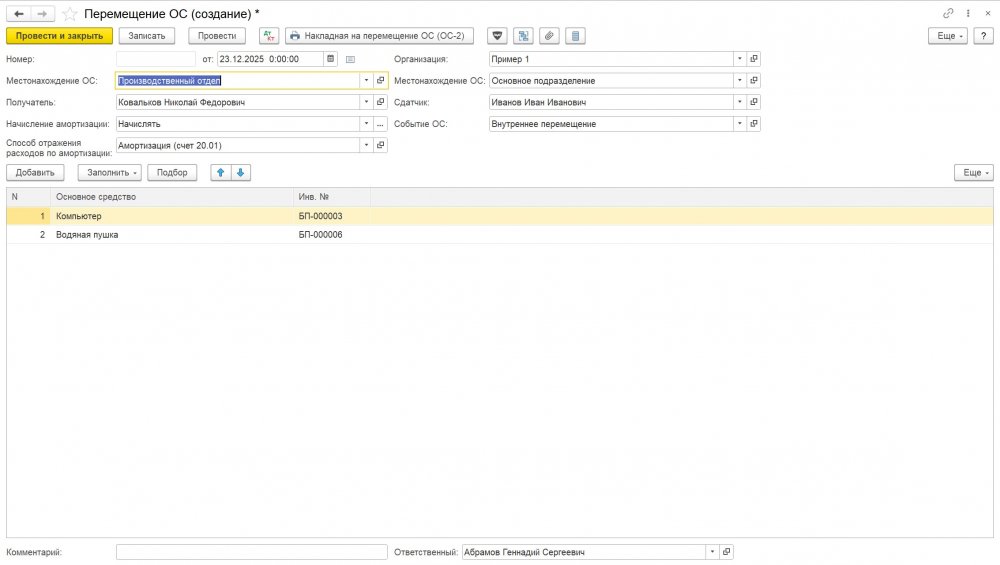
Task: Click the Дт/Кт postings icon
Action: tap(269, 35)
